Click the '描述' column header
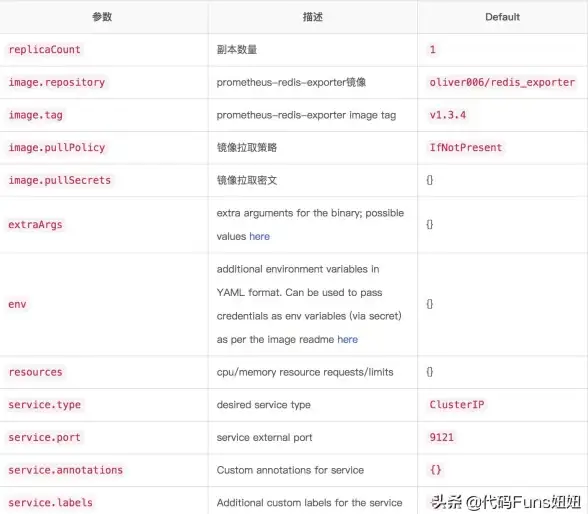Image resolution: width=588 pixels, height=514 pixels. click(x=313, y=17)
